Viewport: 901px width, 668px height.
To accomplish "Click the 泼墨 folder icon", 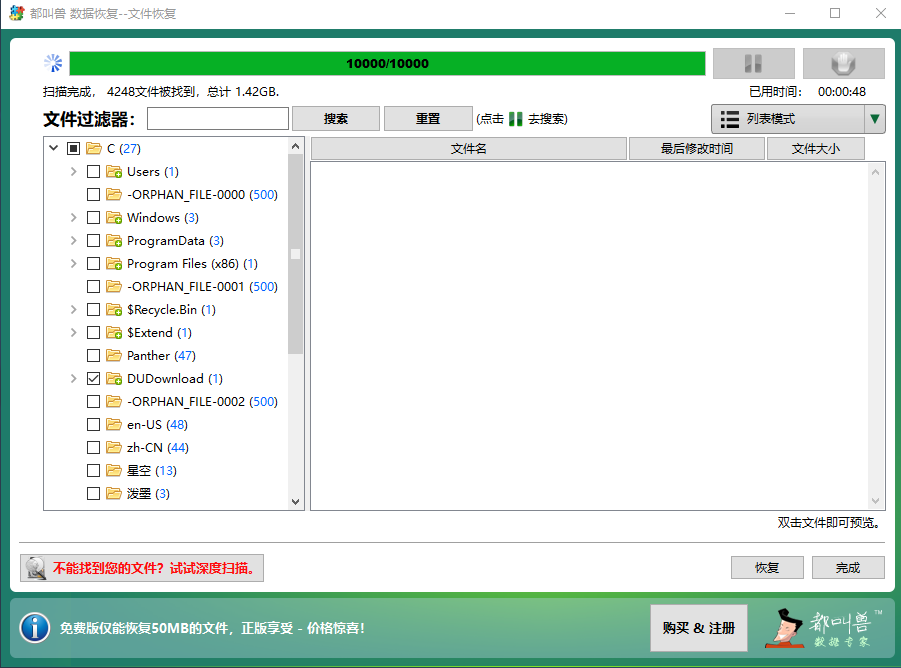I will pos(114,493).
